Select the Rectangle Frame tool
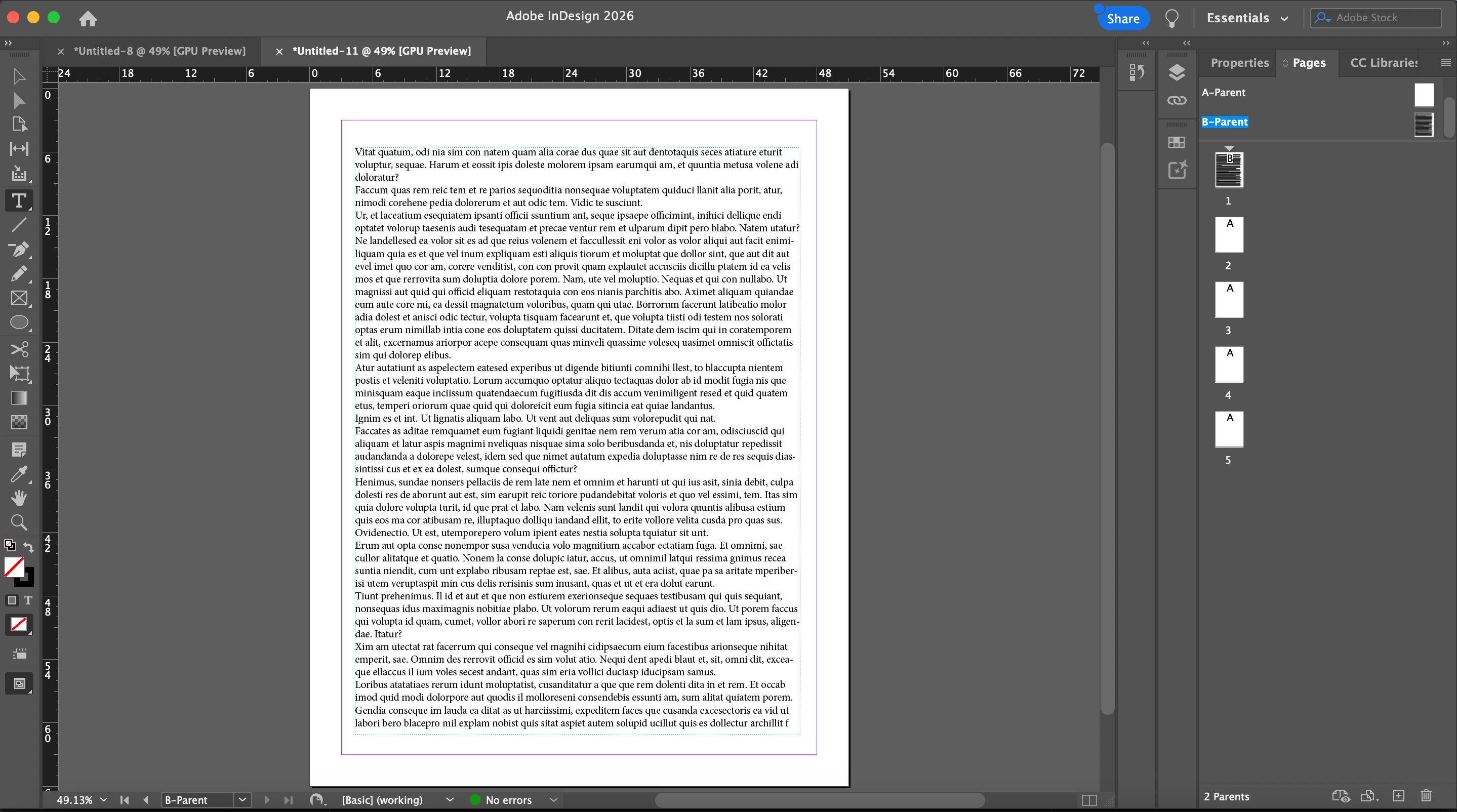Screen dimensions: 1457x812 [x=19, y=298]
